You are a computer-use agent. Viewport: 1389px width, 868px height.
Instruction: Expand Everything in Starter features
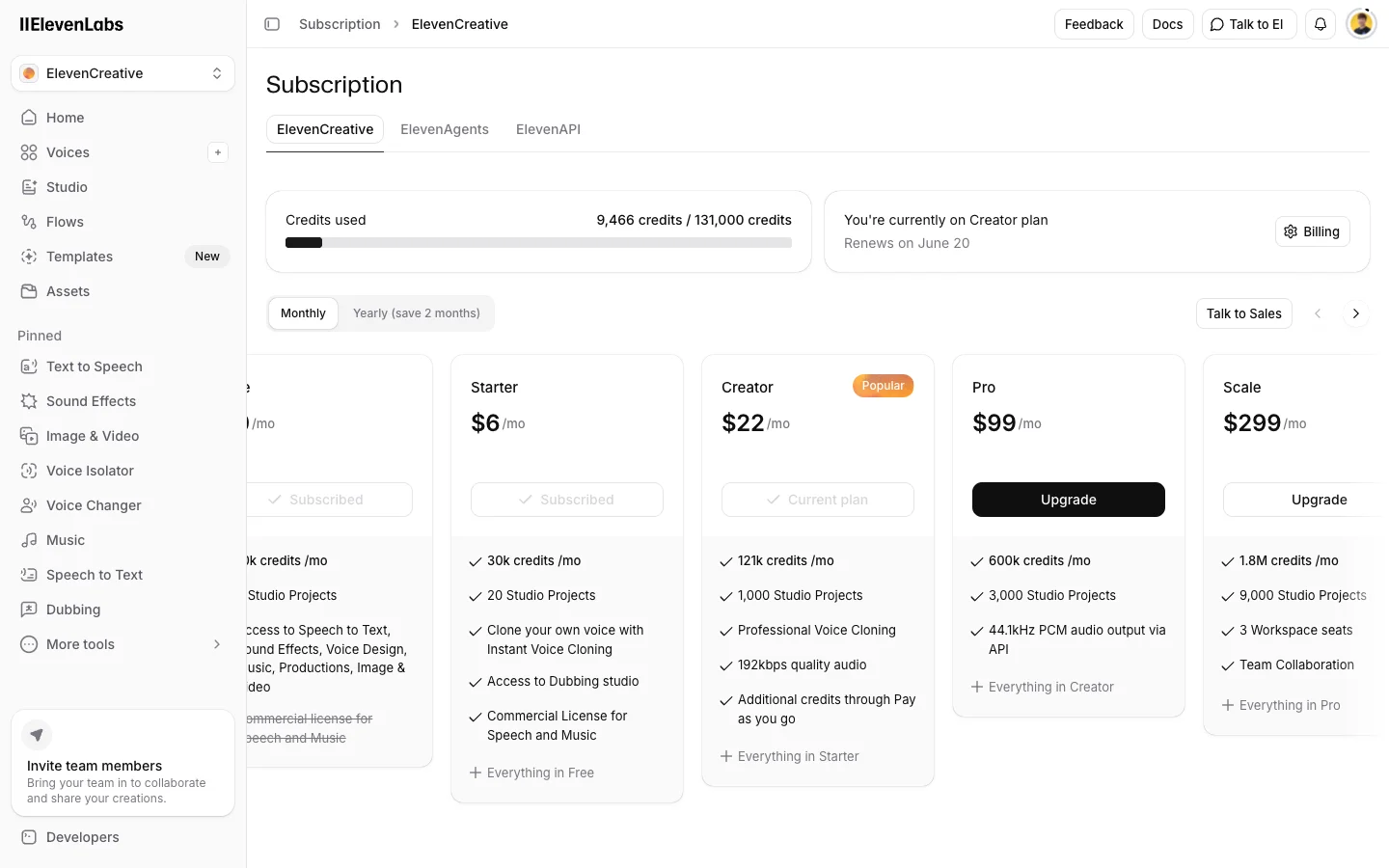[790, 756]
